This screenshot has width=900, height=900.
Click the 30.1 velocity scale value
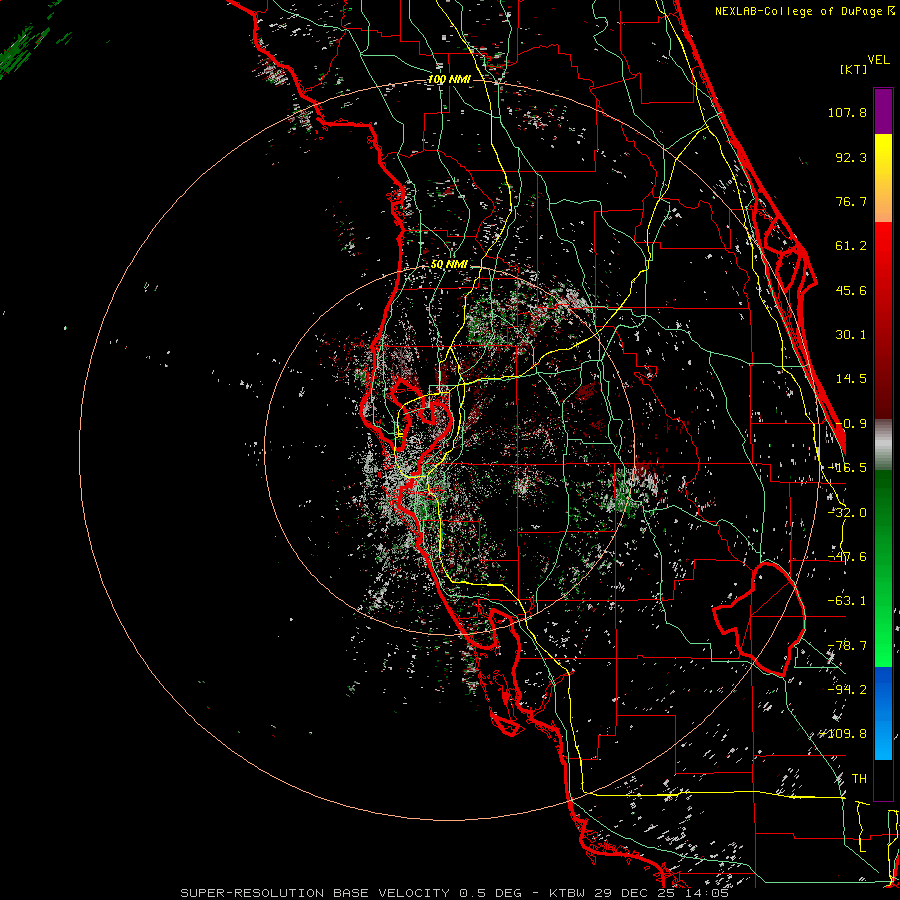(x=851, y=335)
